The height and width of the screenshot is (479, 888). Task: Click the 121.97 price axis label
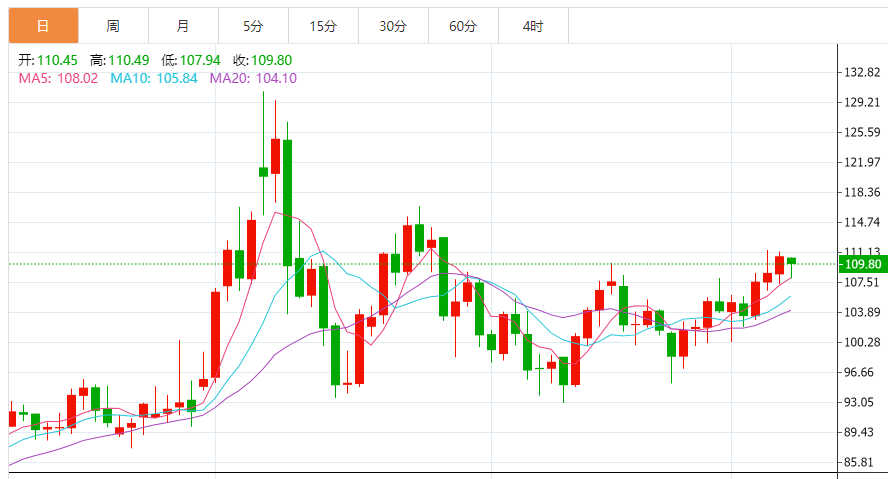point(862,162)
